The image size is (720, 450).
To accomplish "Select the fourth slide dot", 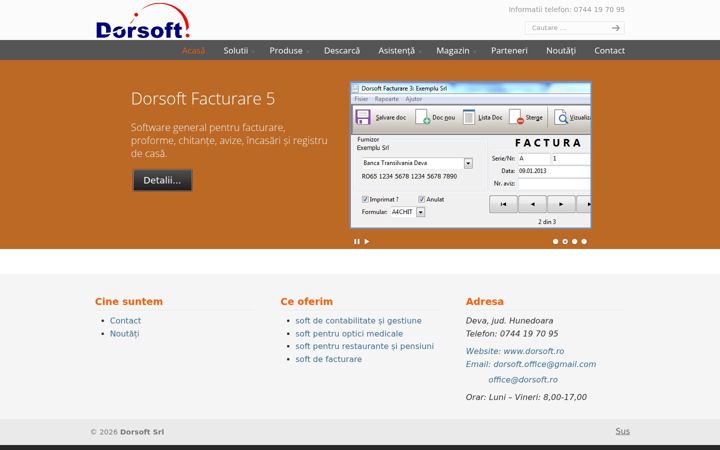I will tap(584, 242).
